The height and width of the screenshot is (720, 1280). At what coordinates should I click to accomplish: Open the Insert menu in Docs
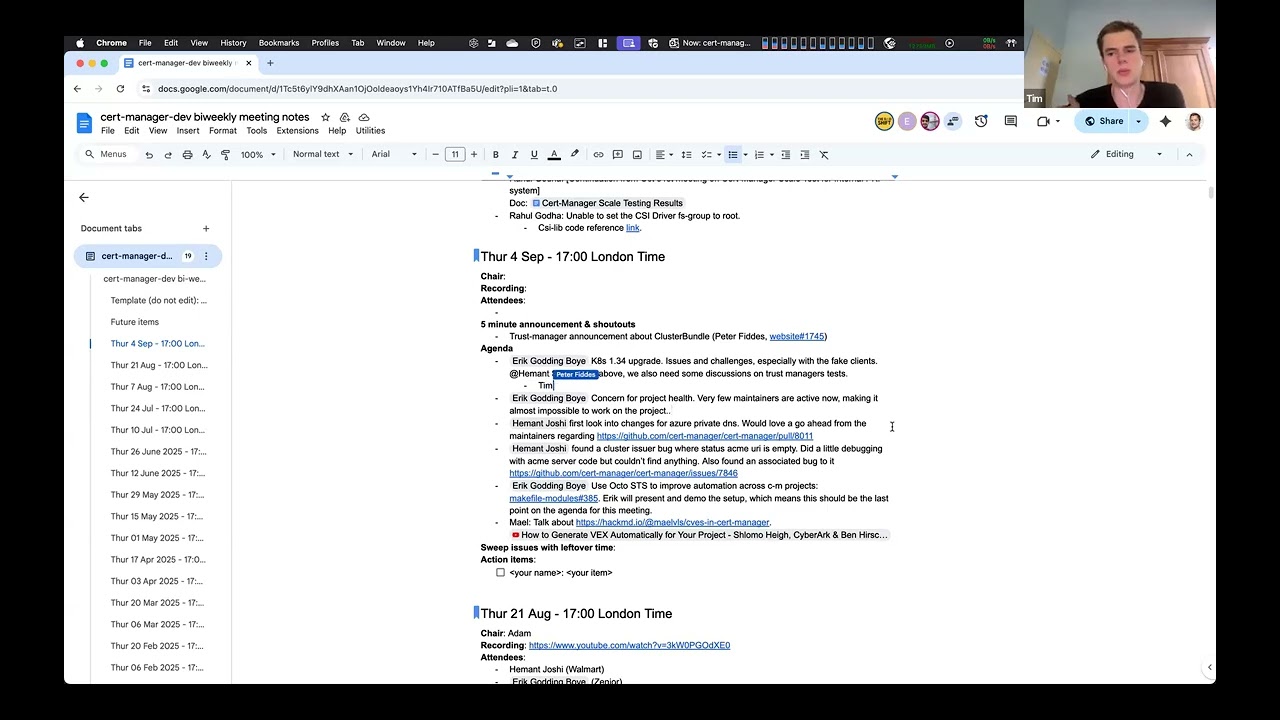pos(188,131)
